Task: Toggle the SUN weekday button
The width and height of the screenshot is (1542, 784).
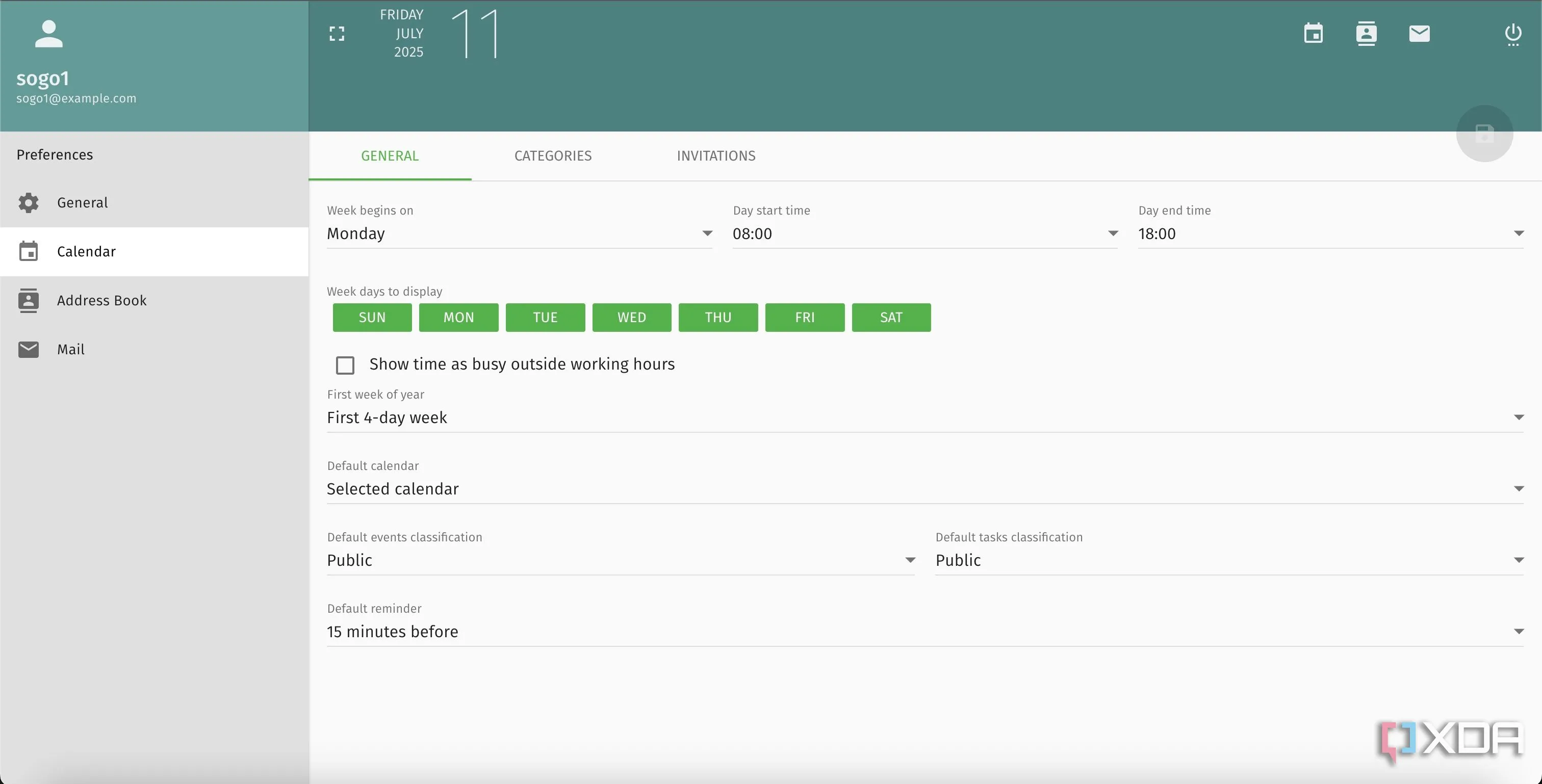Action: [x=372, y=317]
